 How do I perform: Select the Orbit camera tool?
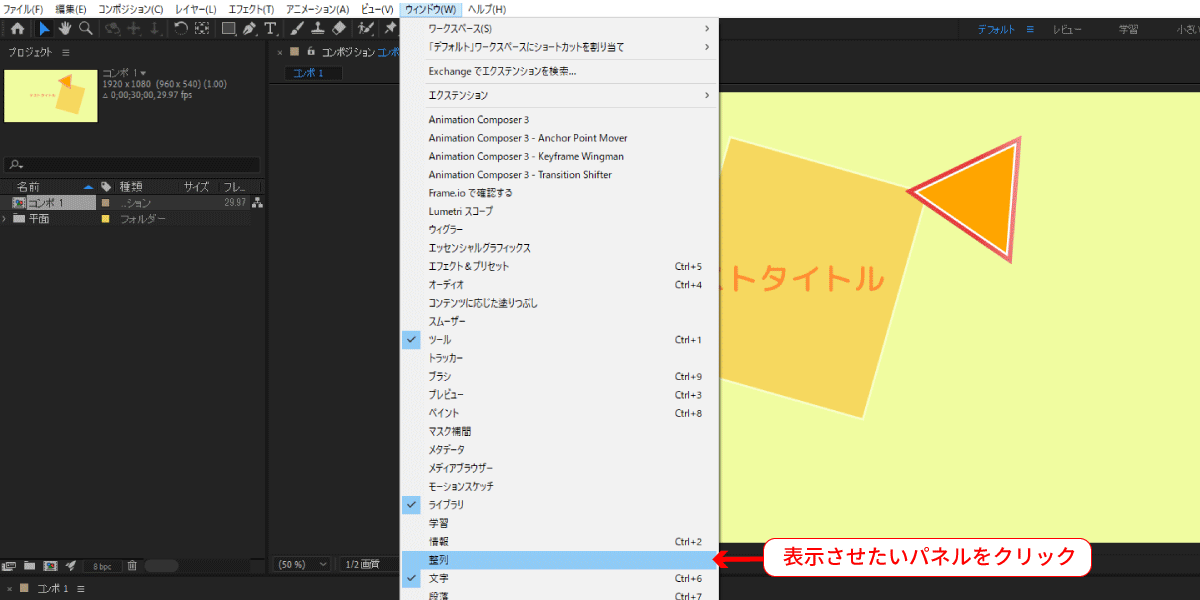point(113,28)
